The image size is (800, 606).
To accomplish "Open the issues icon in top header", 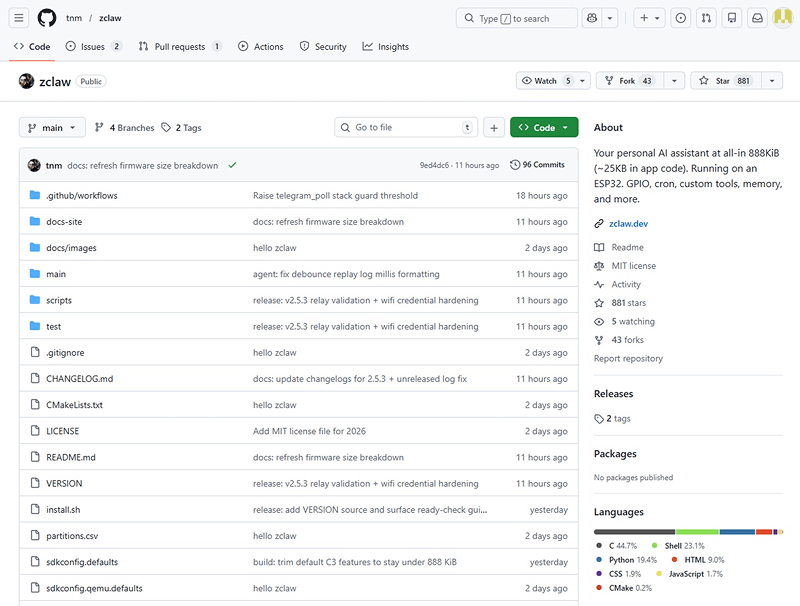I will point(681,18).
